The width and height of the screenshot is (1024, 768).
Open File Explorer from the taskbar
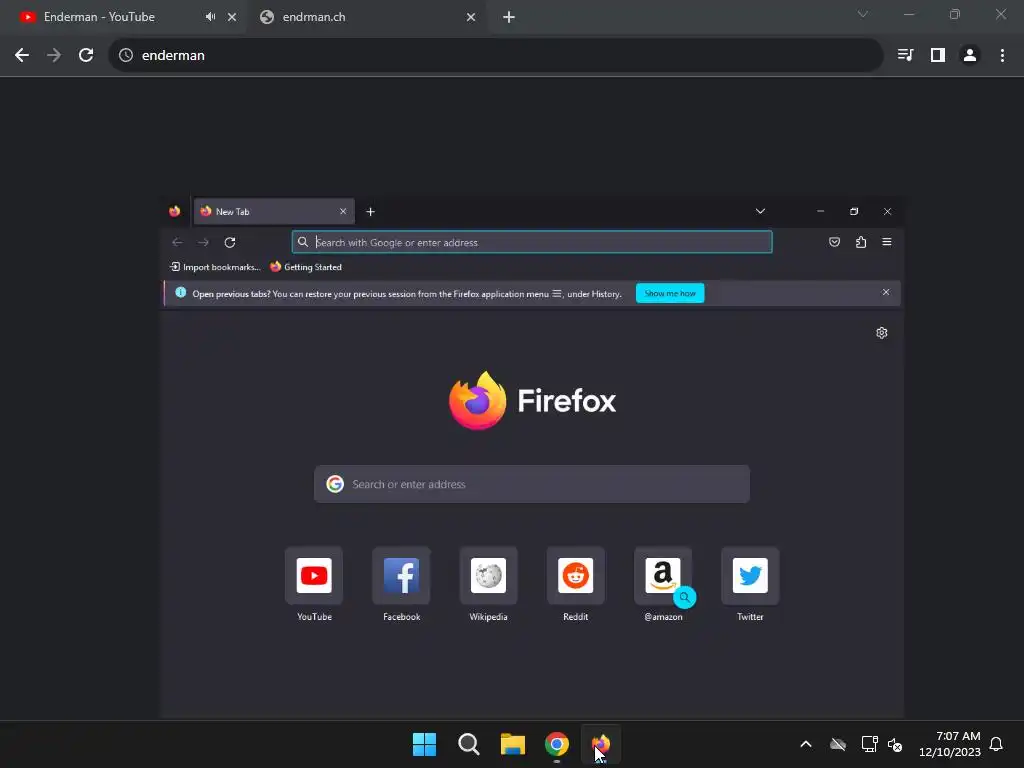pyautogui.click(x=513, y=744)
